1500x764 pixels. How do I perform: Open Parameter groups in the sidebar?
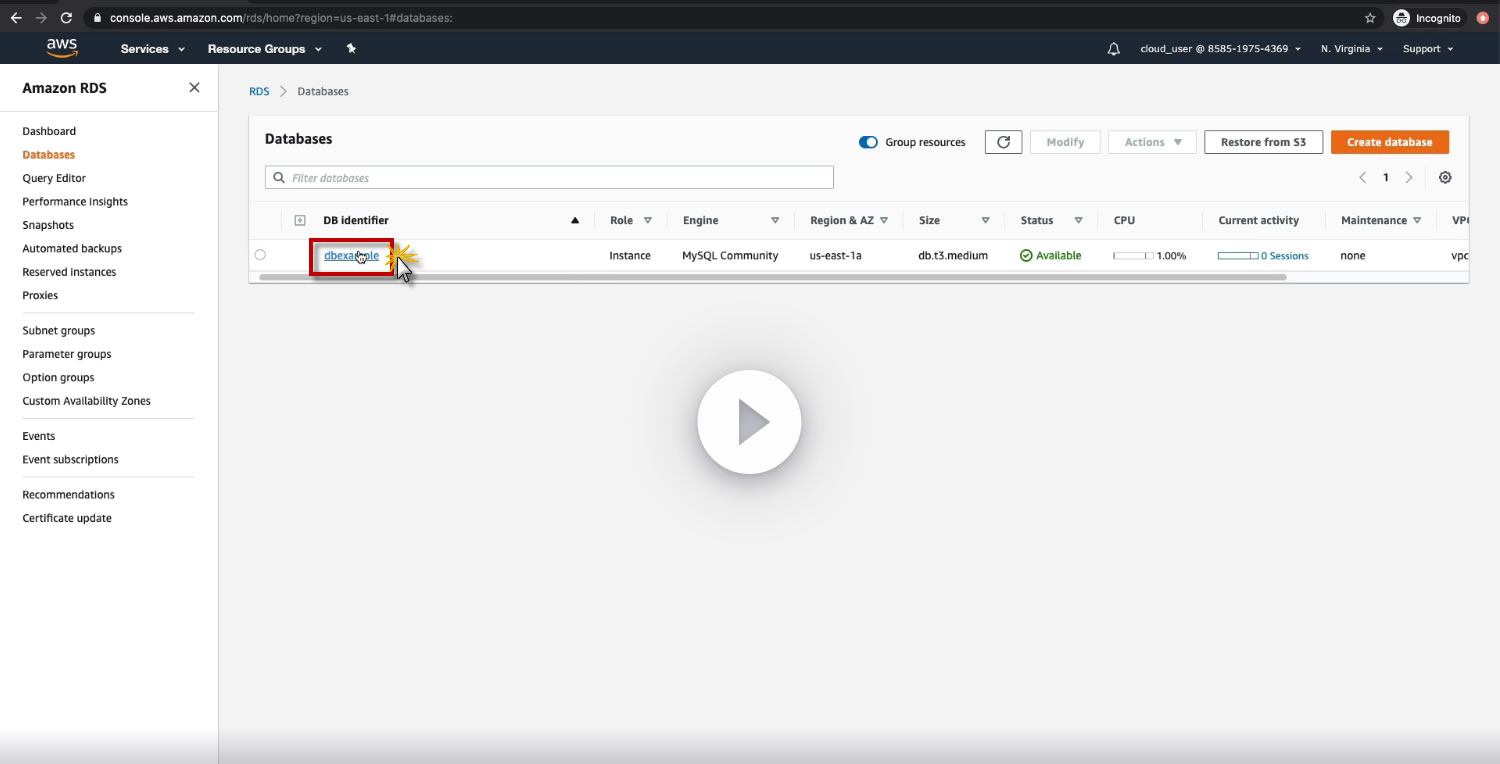pos(67,354)
